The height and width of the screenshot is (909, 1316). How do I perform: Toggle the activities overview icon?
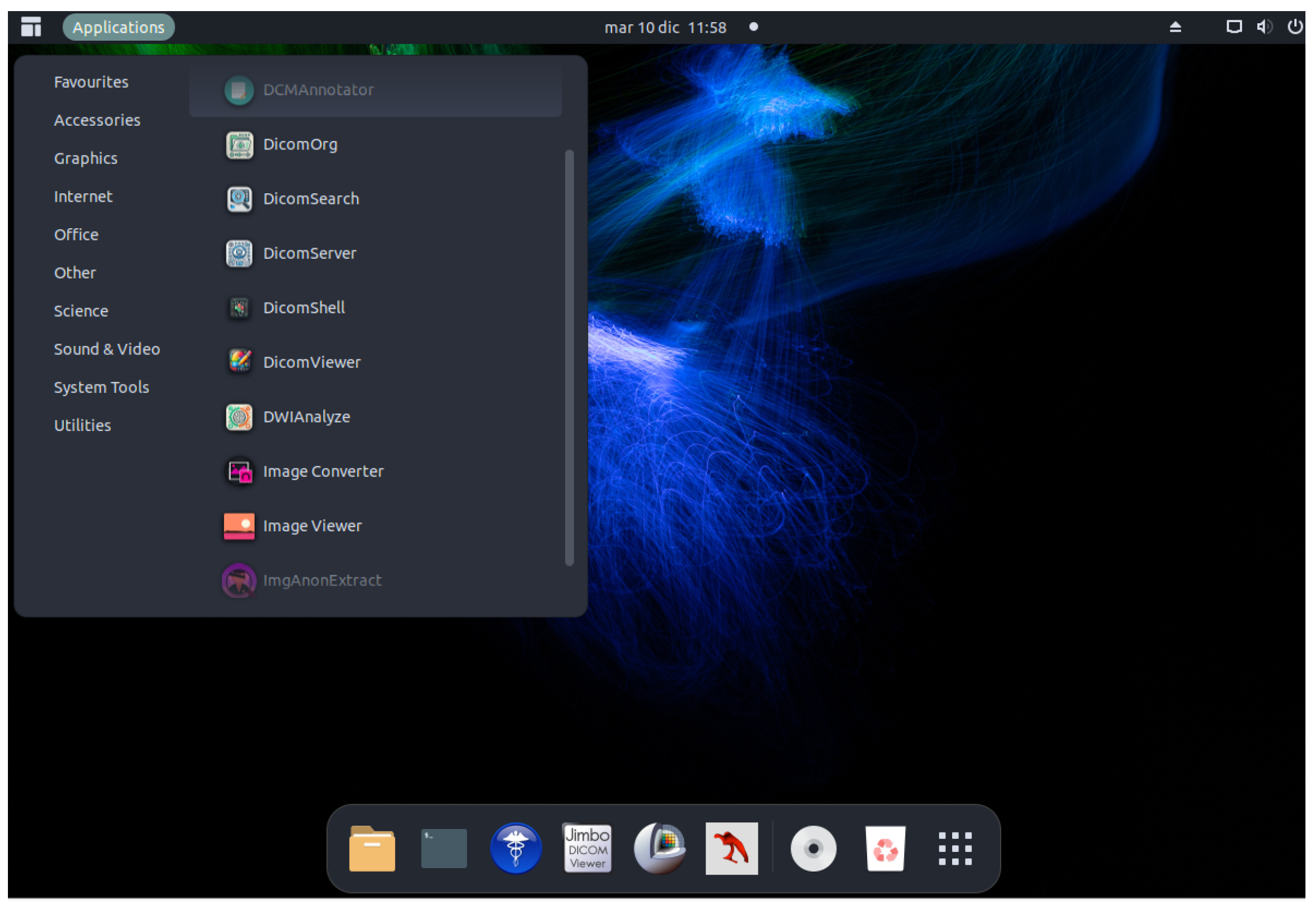click(31, 27)
